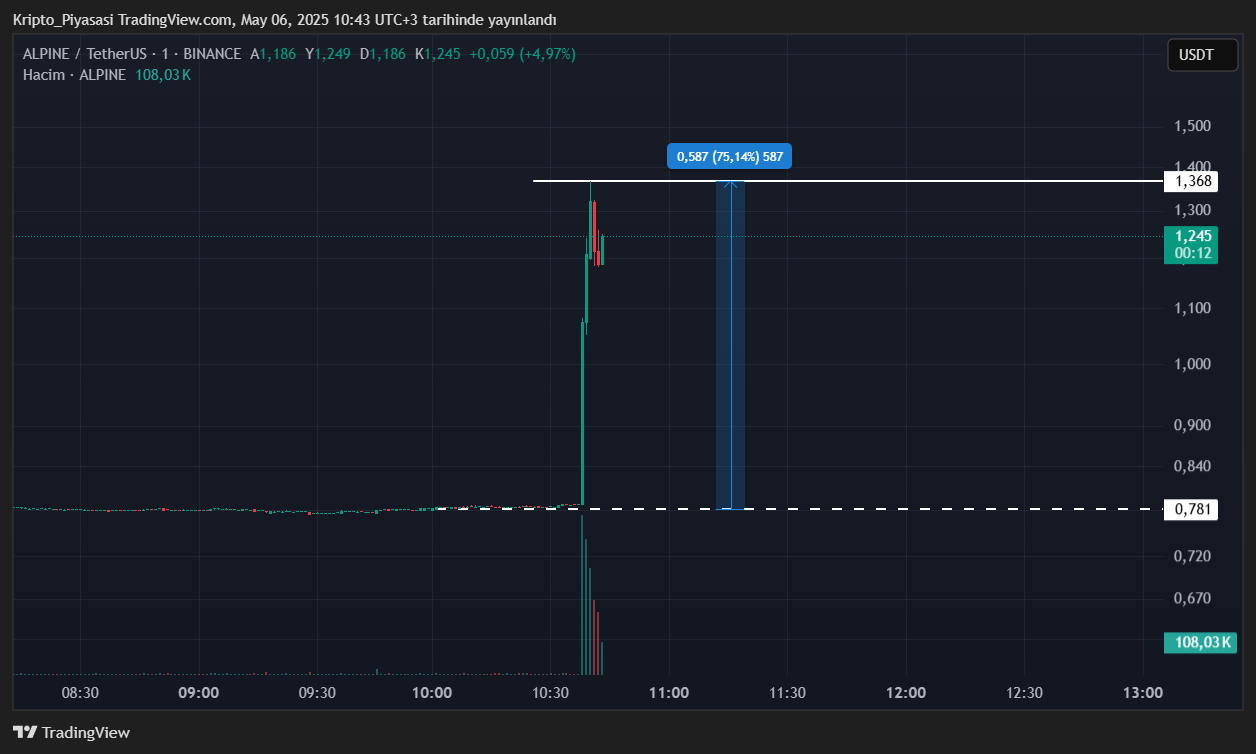
Task: Click the 1,000 price axis label
Action: 1192,365
